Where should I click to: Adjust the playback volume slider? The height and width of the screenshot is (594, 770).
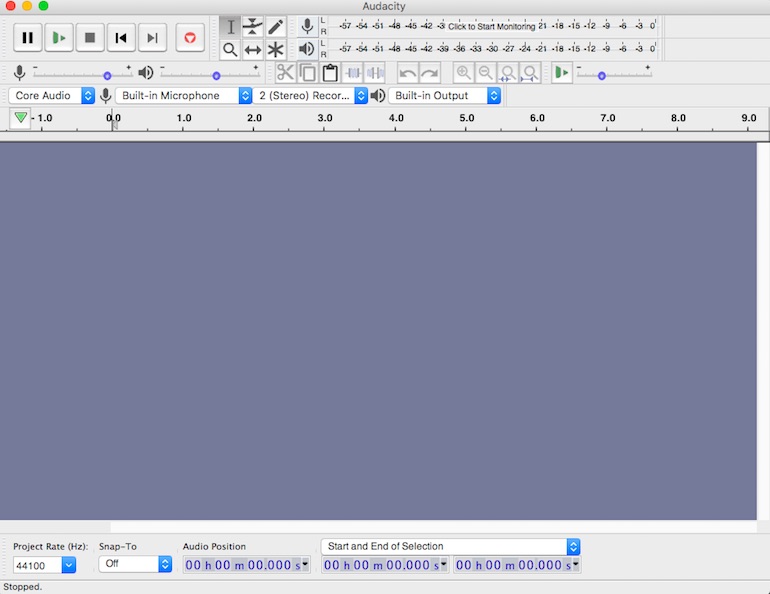pyautogui.click(x=210, y=75)
